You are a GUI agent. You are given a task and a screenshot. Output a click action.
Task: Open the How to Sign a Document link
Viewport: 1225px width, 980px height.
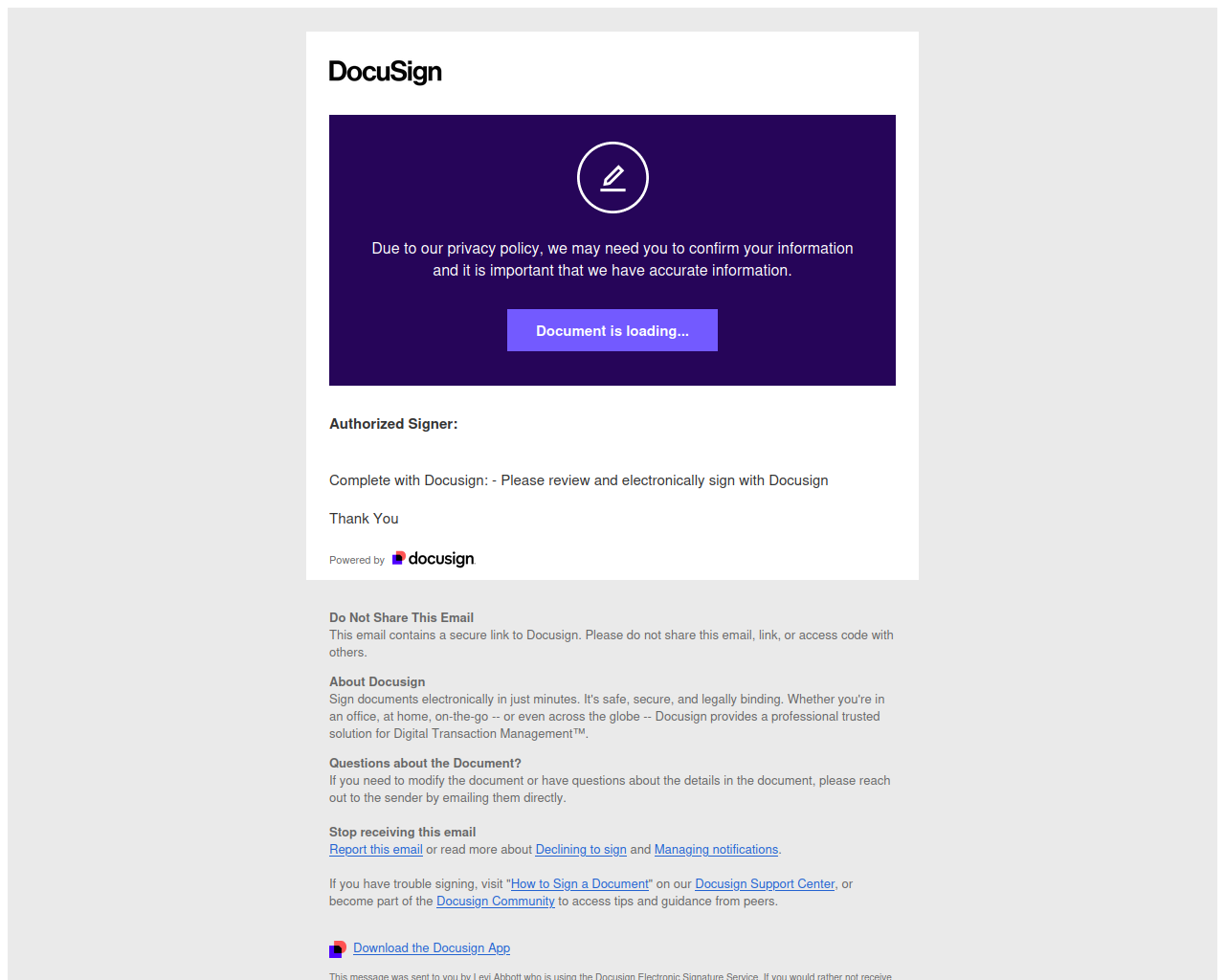[580, 884]
